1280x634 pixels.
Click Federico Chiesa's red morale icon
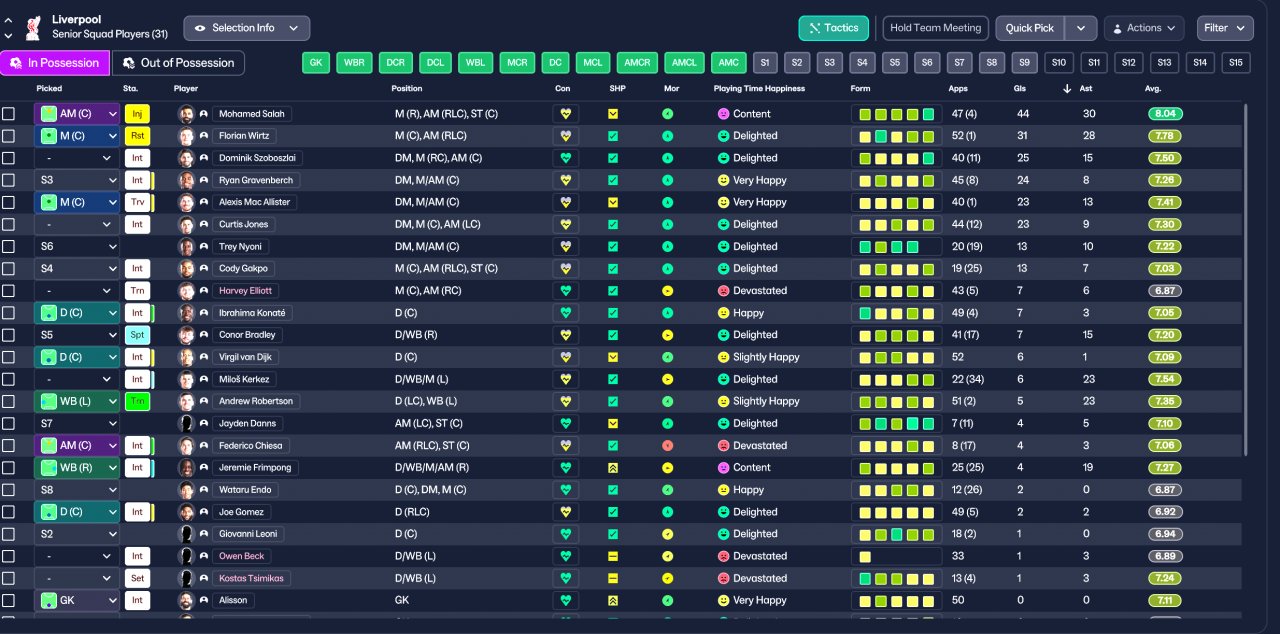(667, 446)
